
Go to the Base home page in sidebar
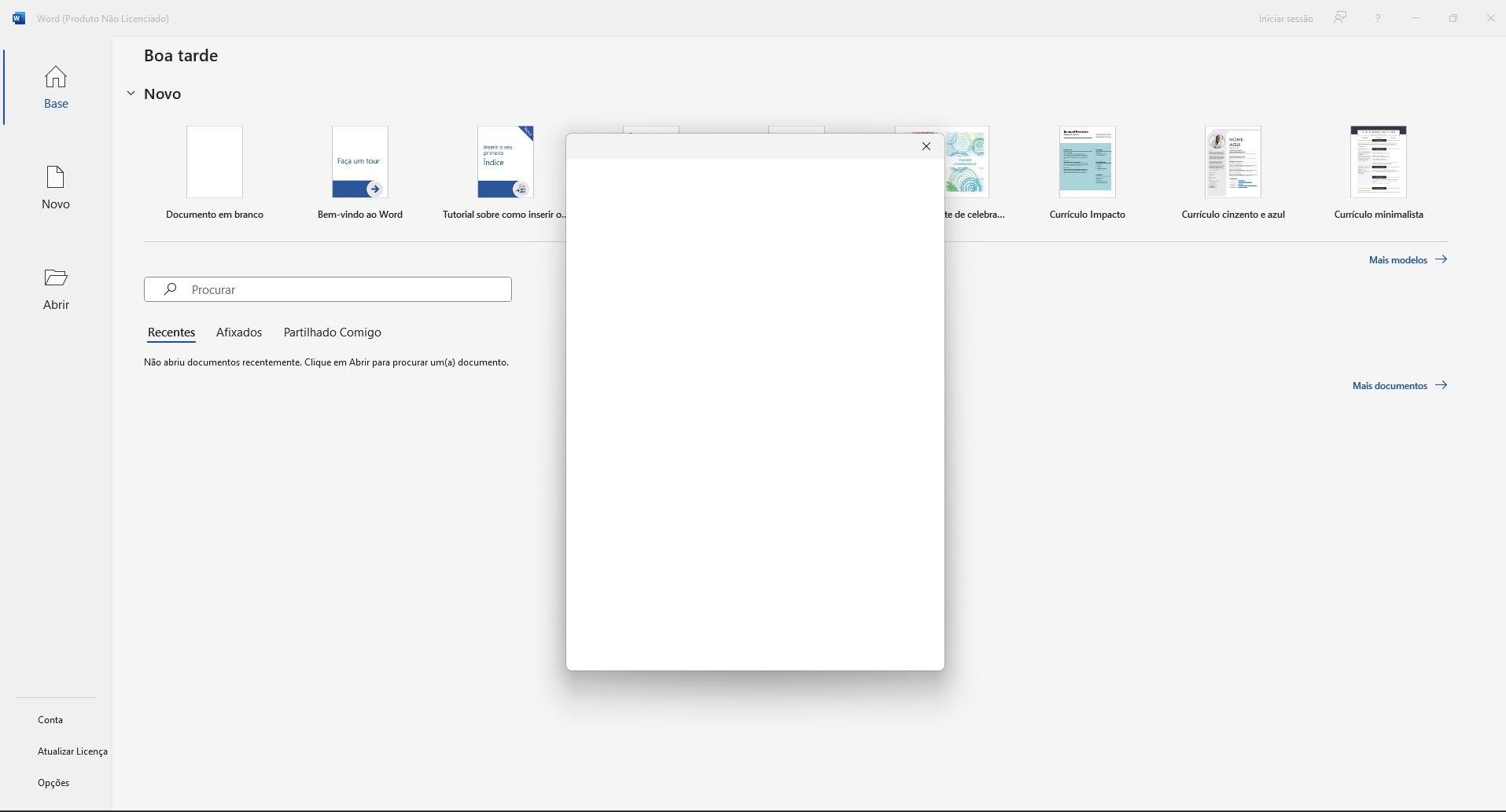(x=56, y=87)
